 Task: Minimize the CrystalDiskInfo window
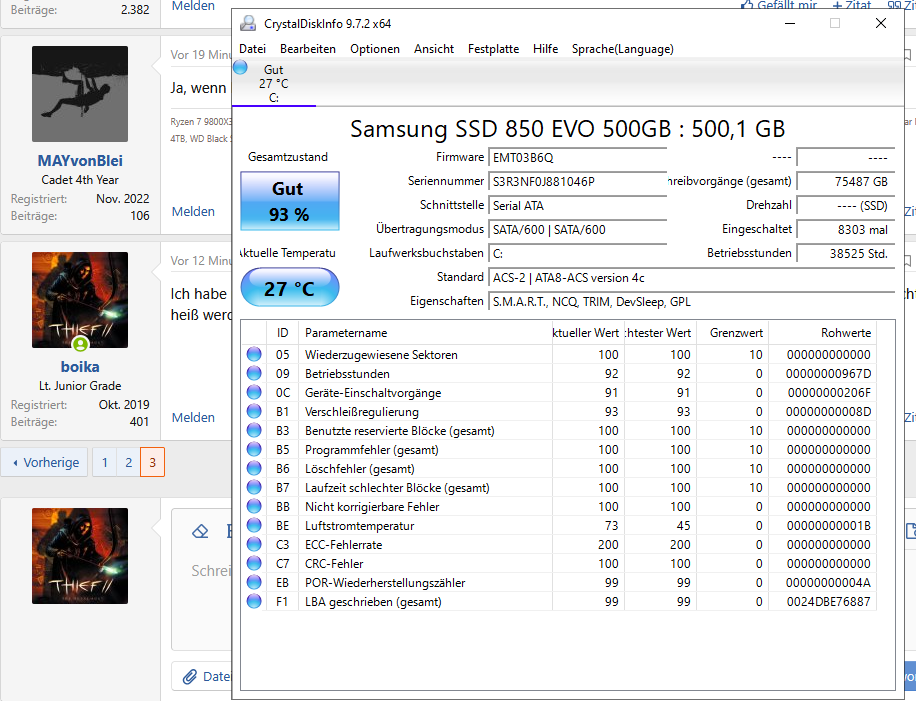tap(790, 23)
